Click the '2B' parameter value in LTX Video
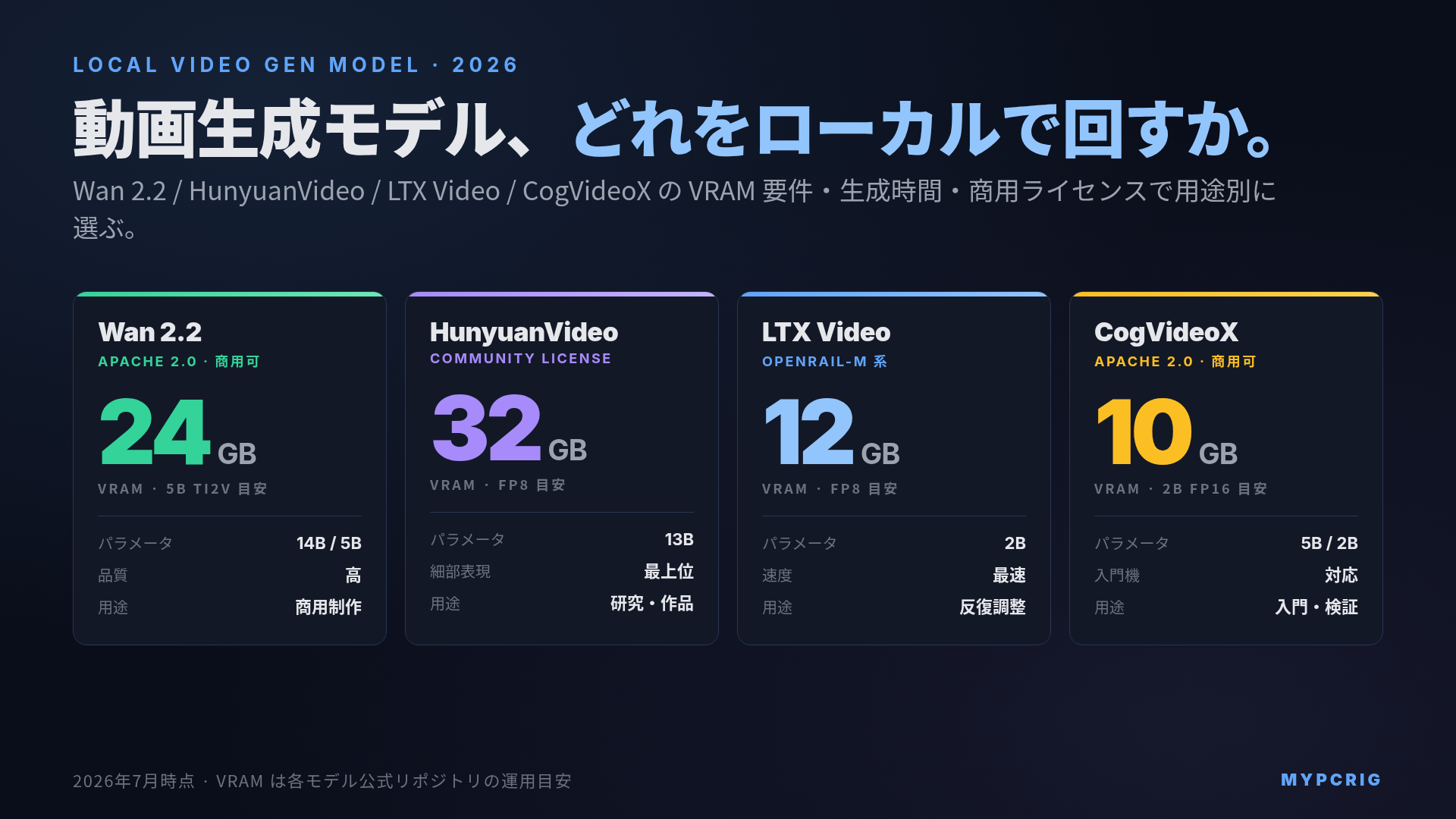This screenshot has height=819, width=1456. coord(1015,543)
